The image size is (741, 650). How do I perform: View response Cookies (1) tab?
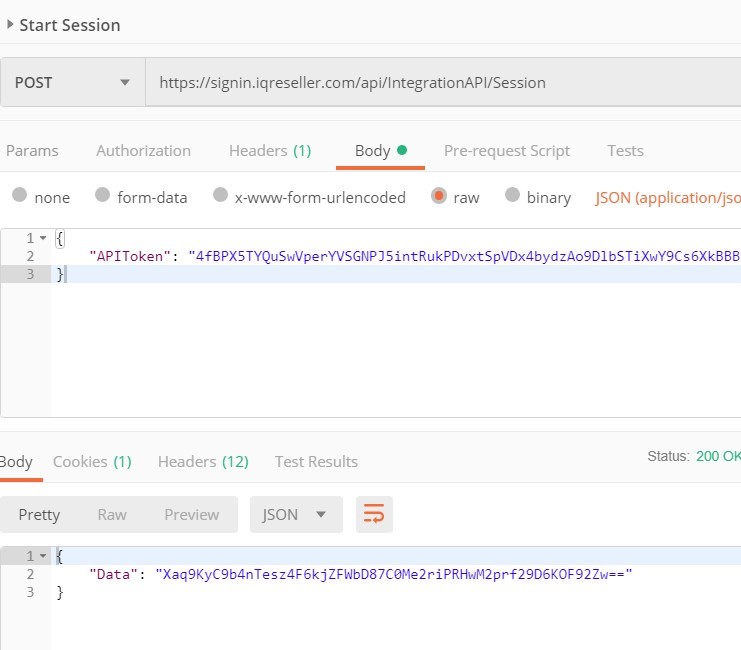92,461
